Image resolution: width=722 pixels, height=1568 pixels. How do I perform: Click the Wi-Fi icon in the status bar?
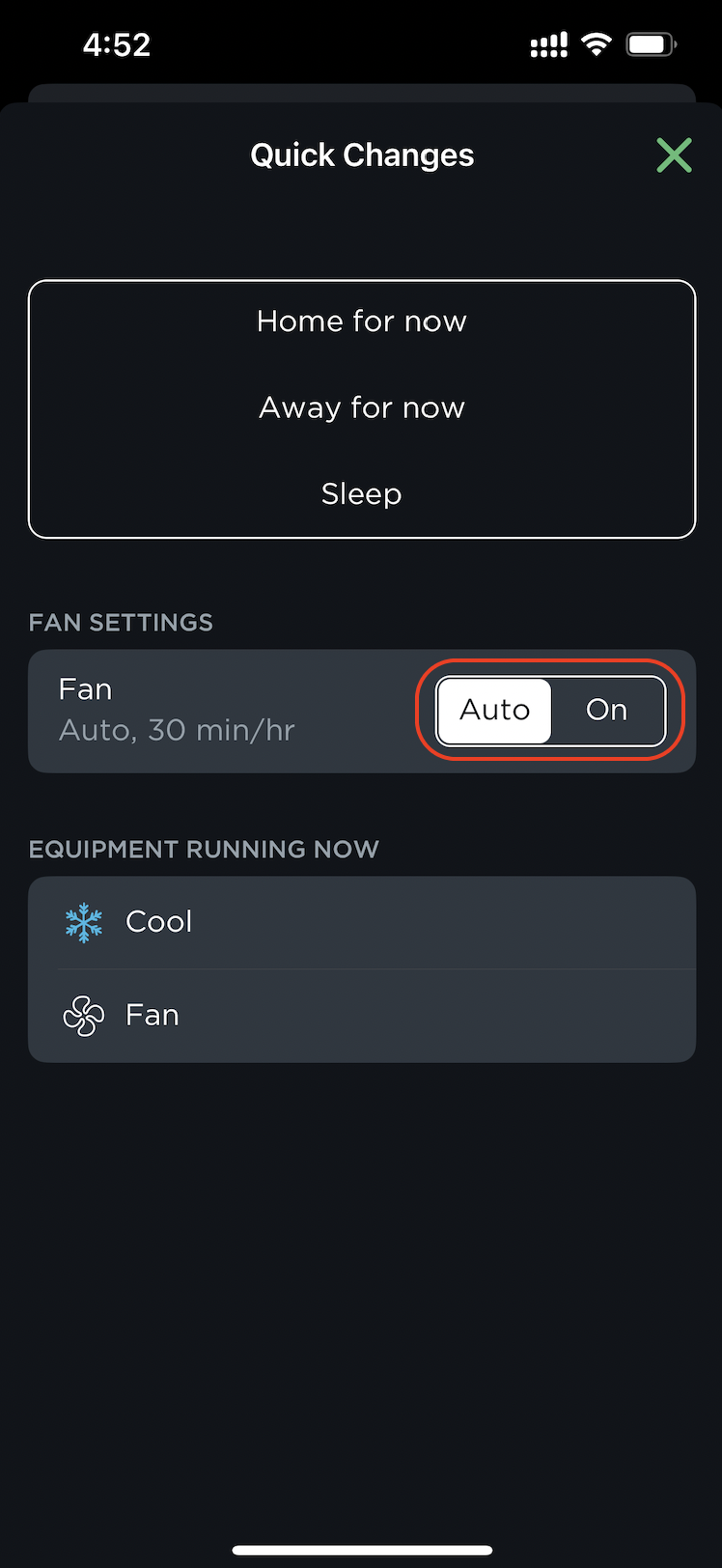coord(597,43)
